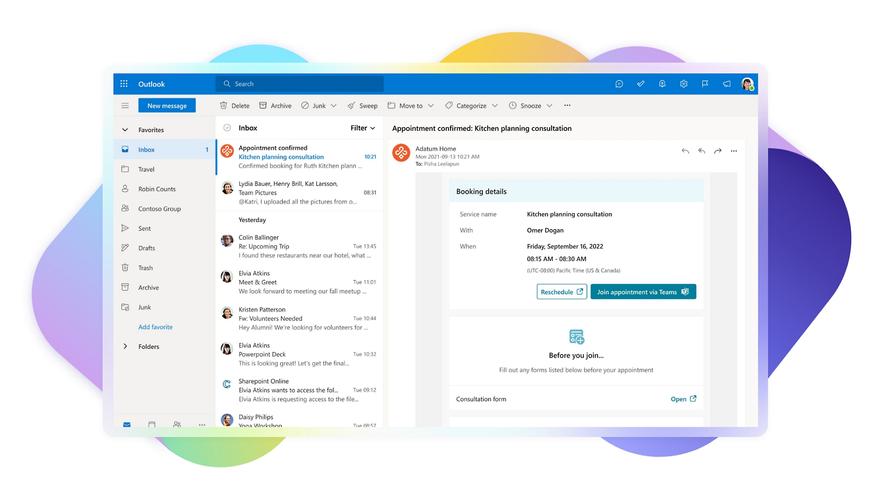Toggle the hamburger navigation pane button

[x=125, y=105]
